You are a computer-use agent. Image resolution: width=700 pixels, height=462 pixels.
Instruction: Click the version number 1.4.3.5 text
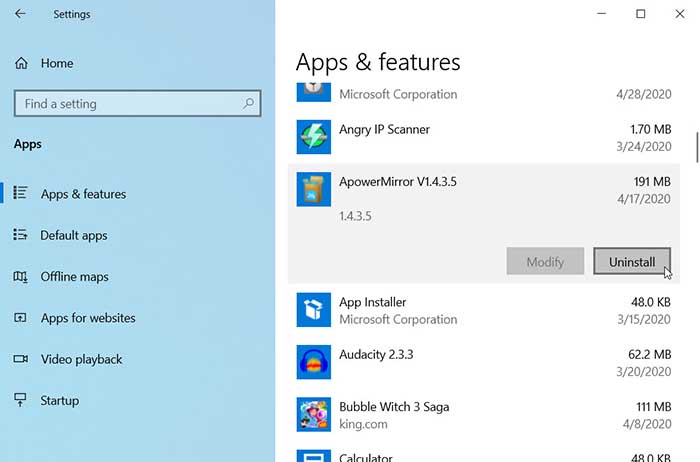coord(355,216)
